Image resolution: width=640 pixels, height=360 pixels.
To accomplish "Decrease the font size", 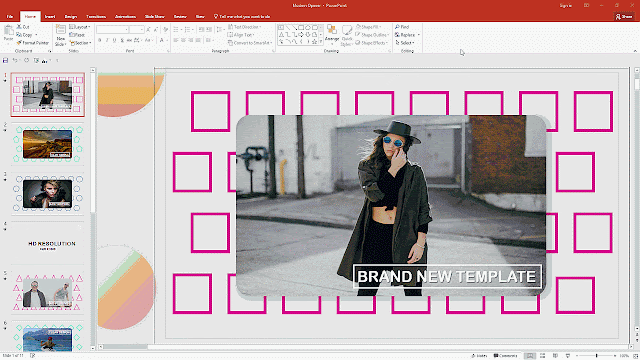I will coord(156,29).
